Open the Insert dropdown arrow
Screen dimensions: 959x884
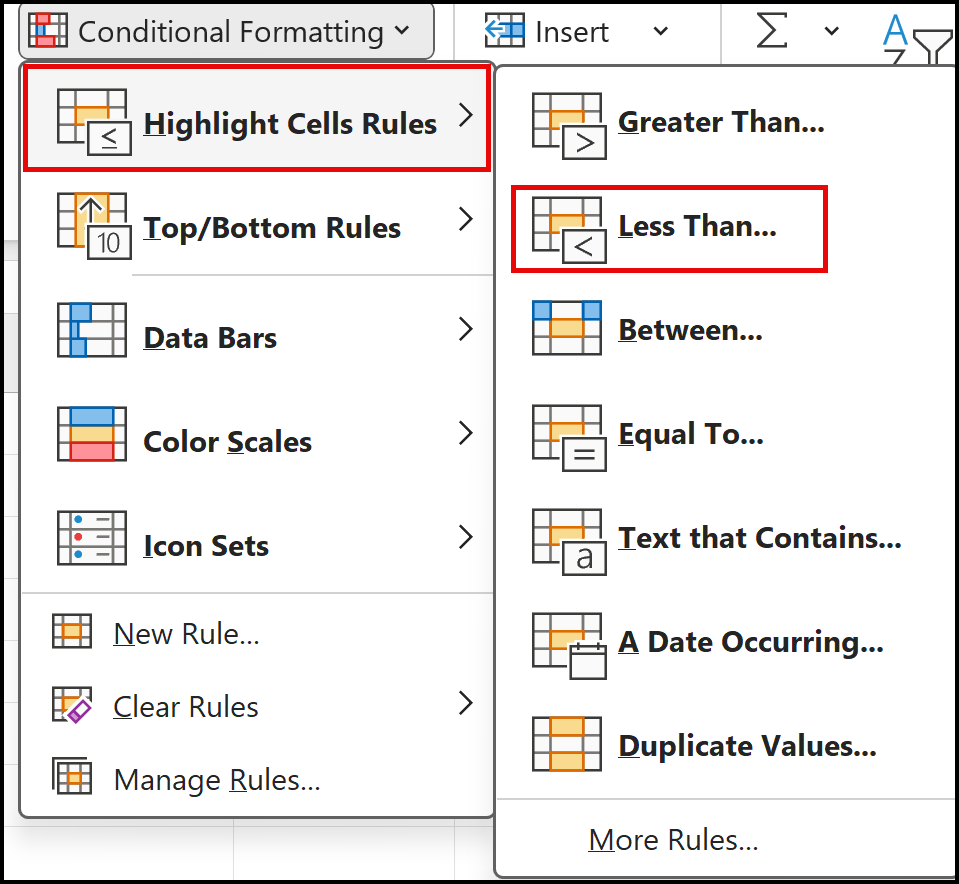point(660,30)
